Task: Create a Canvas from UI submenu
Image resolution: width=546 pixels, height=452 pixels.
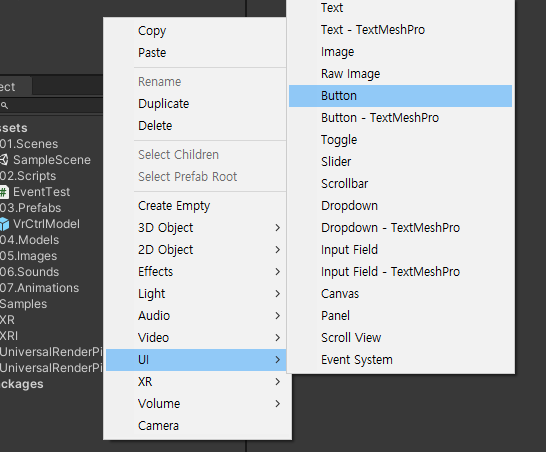Action: 400,294
